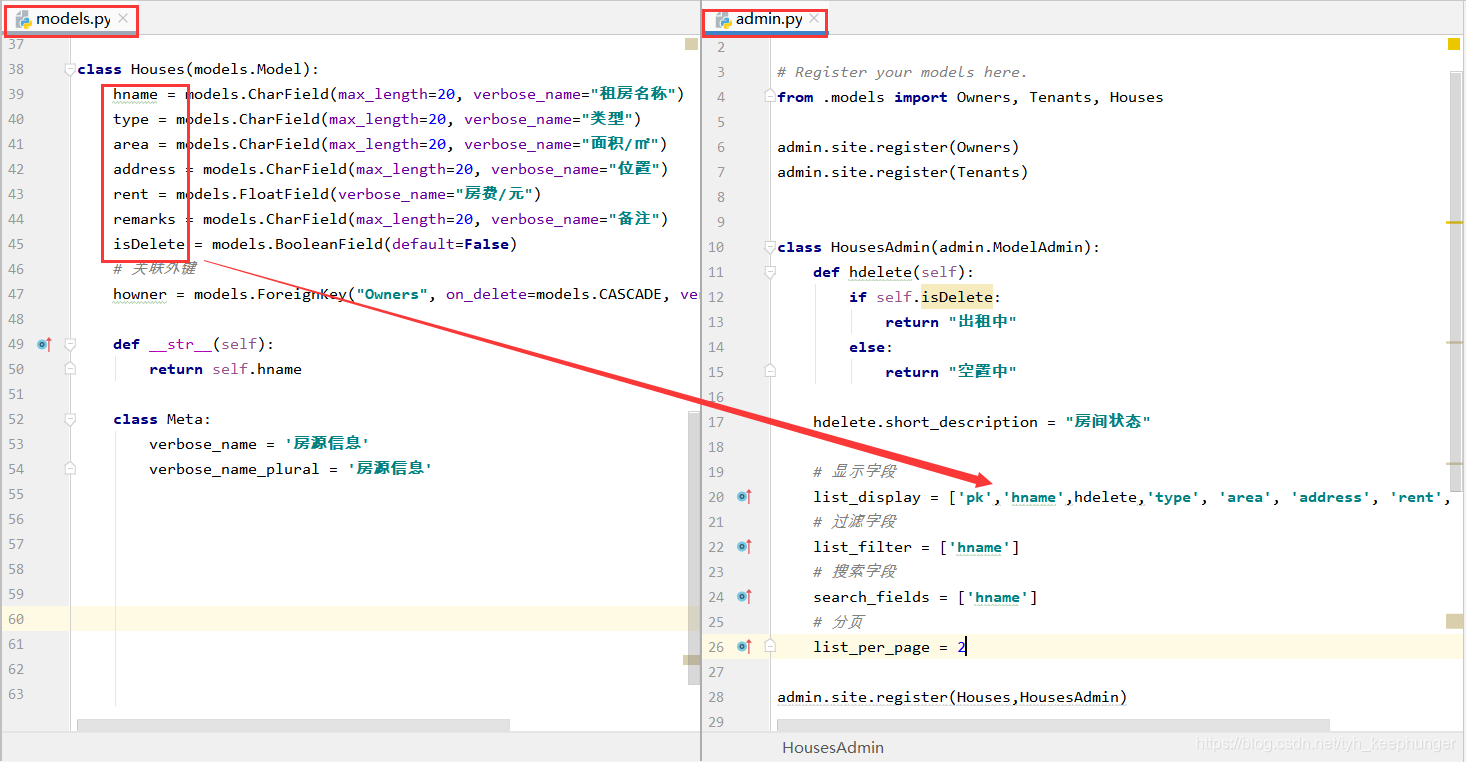Click warning stripe mark near admin.py line 8

coord(1455,222)
